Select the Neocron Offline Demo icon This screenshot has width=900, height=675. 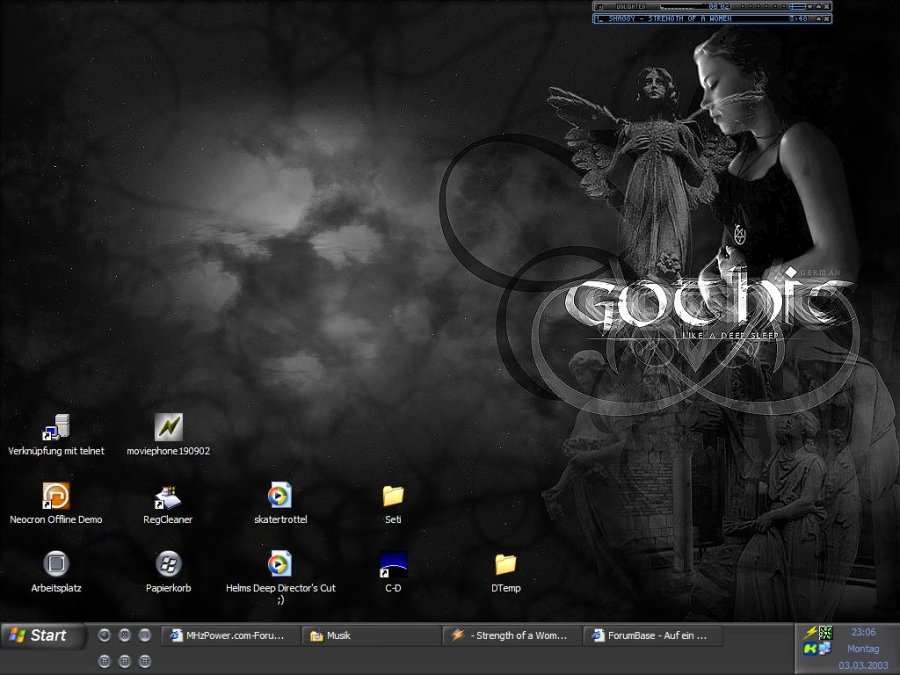pos(56,496)
